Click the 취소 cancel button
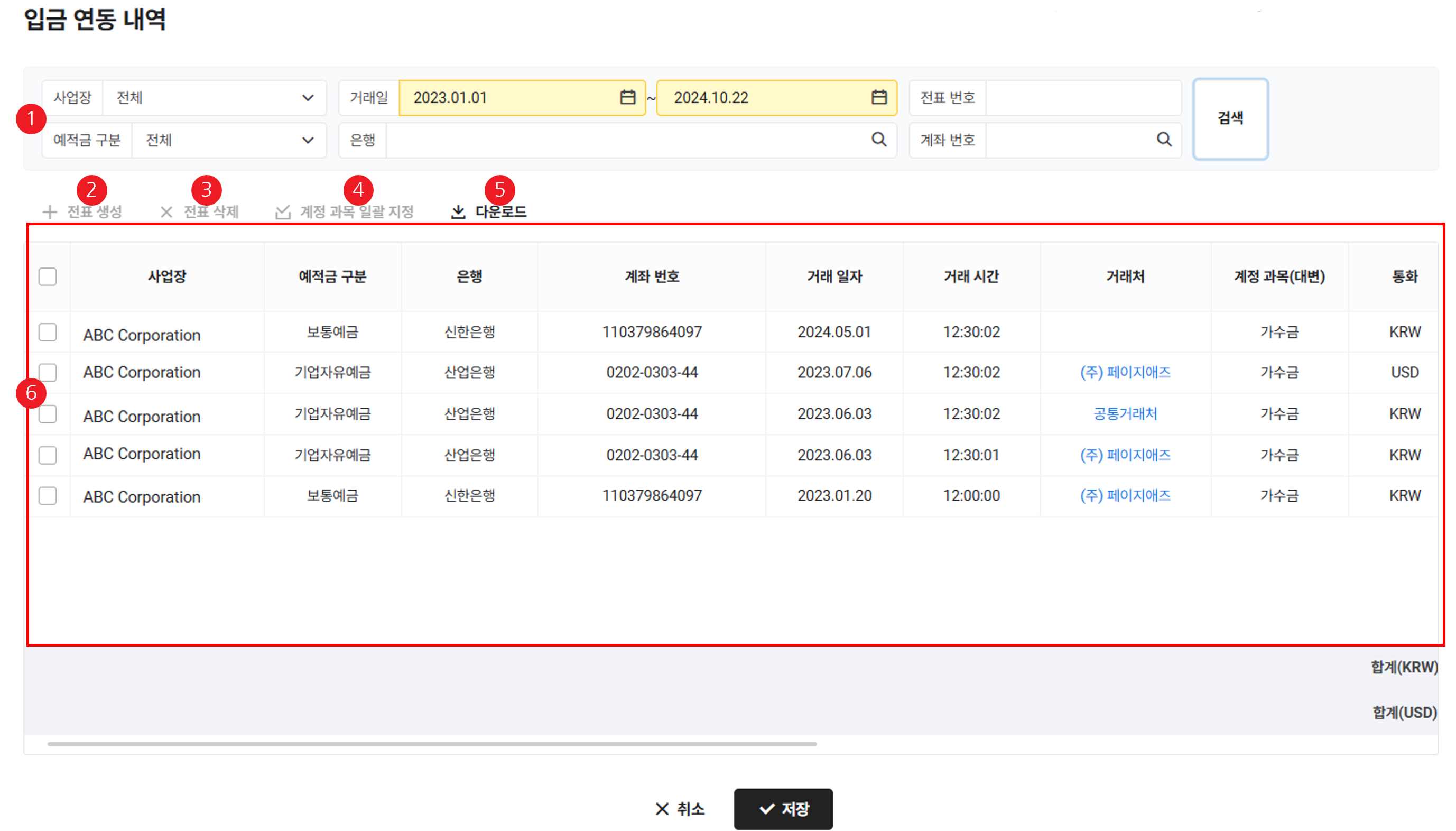The image size is (1456, 831). 679,809
